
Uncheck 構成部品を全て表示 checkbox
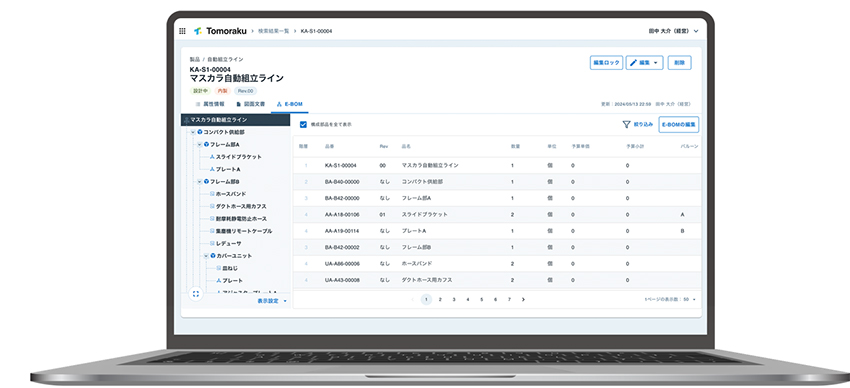(x=304, y=125)
